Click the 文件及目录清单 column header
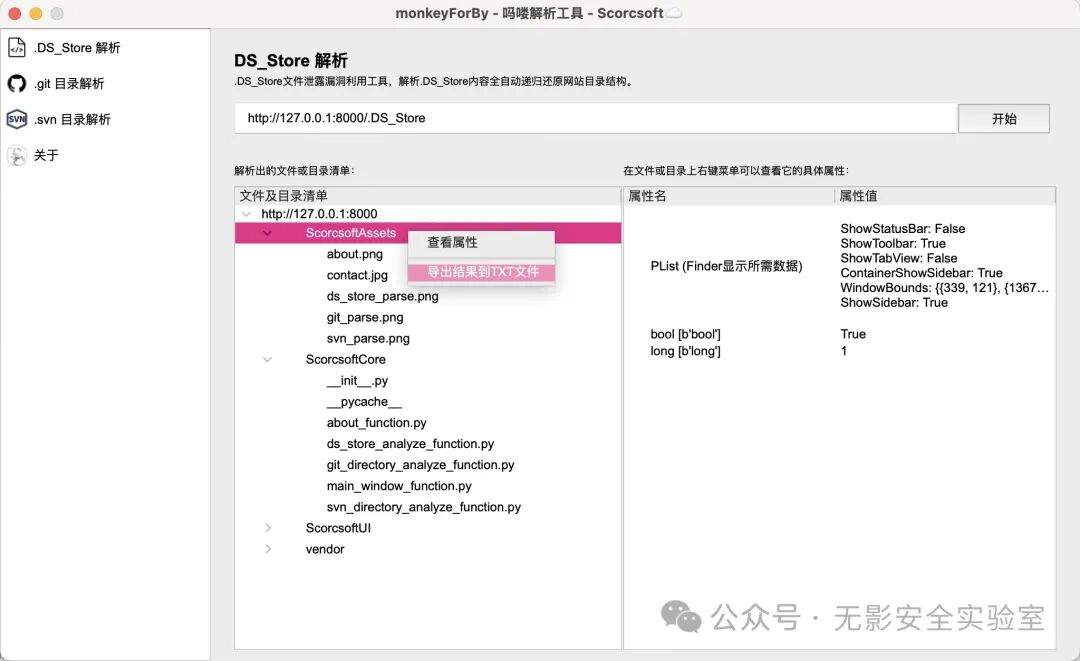The height and width of the screenshot is (661, 1080). click(x=428, y=196)
